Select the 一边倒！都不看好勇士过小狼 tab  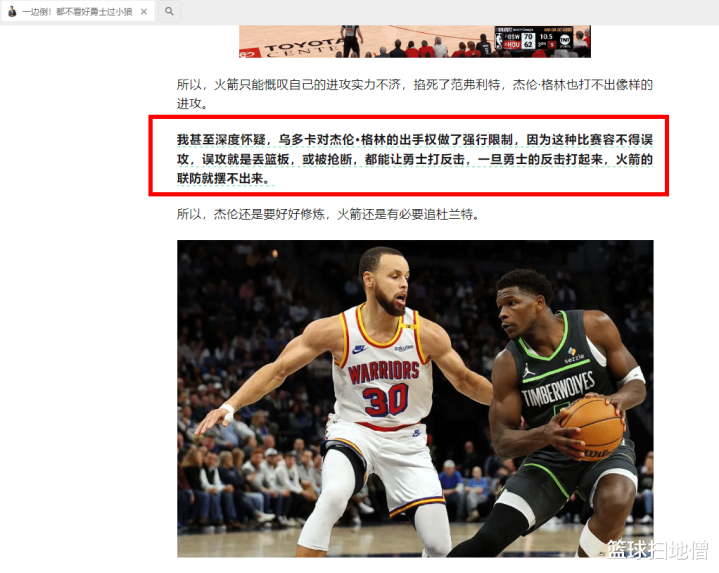(x=77, y=11)
